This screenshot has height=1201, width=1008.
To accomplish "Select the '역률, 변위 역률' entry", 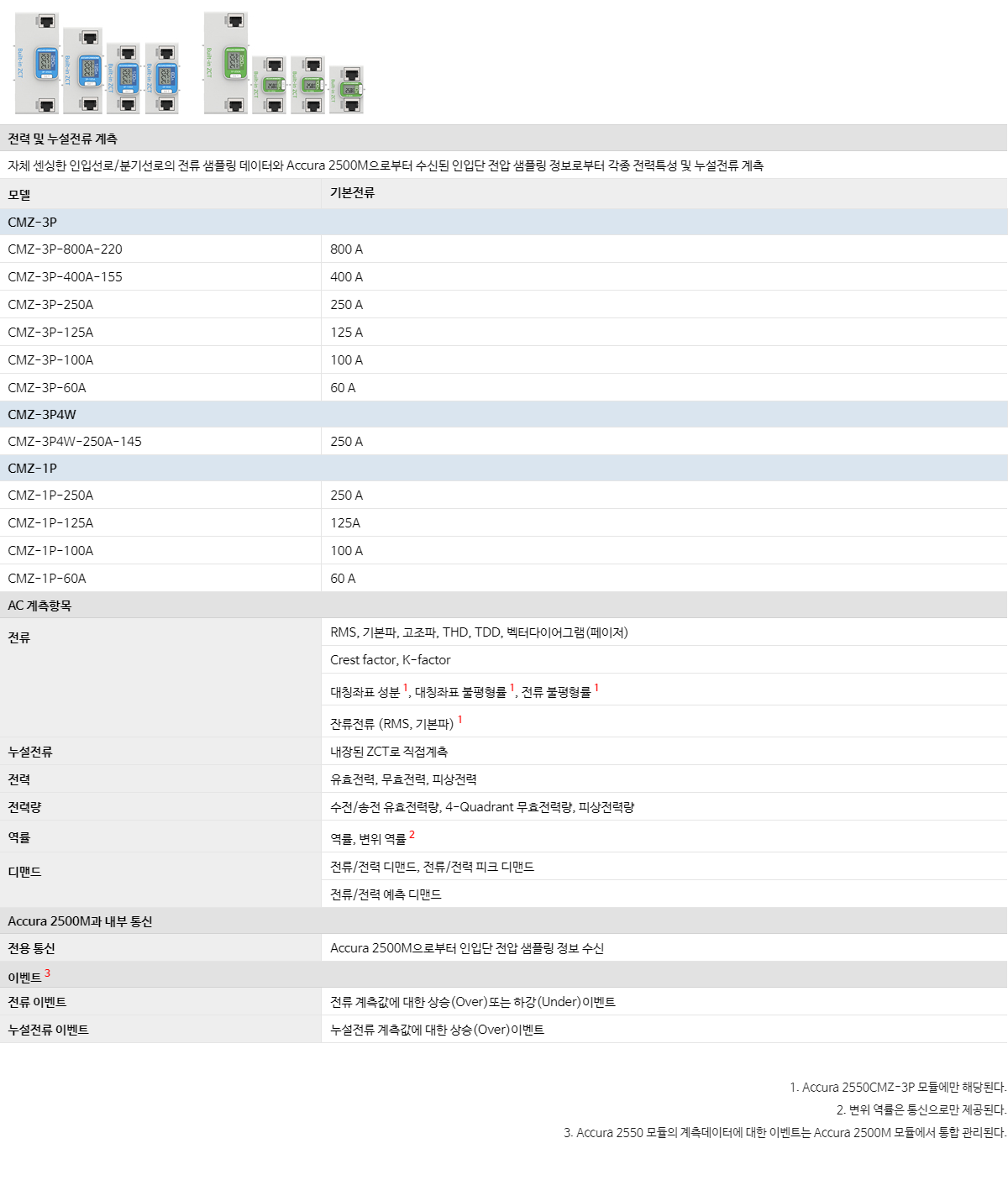I will click(373, 837).
